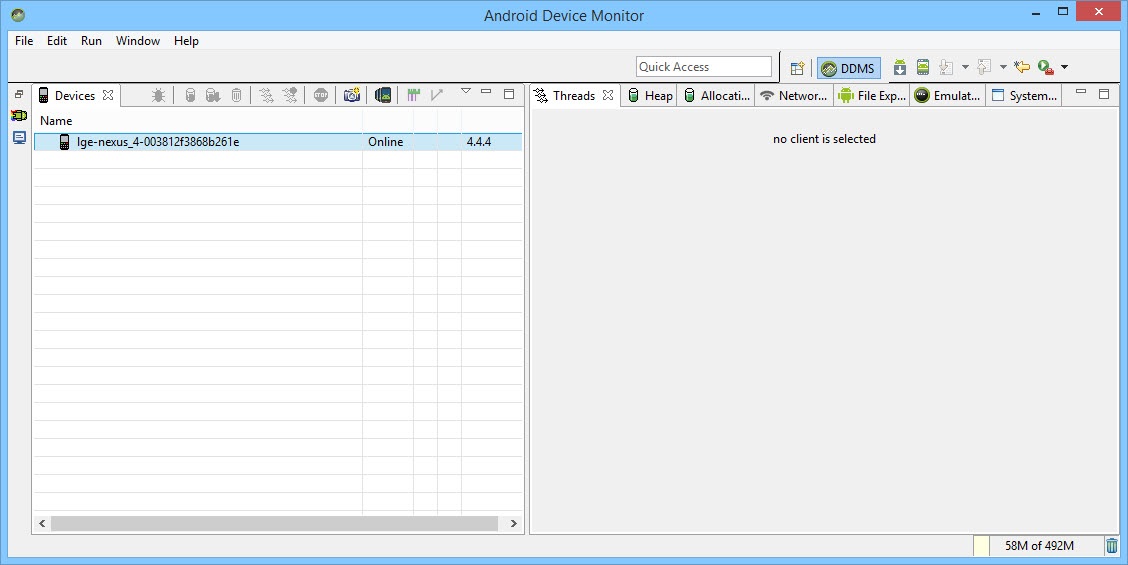The width and height of the screenshot is (1128, 565).
Task: Toggle the DDMS perspective button
Action: (848, 68)
